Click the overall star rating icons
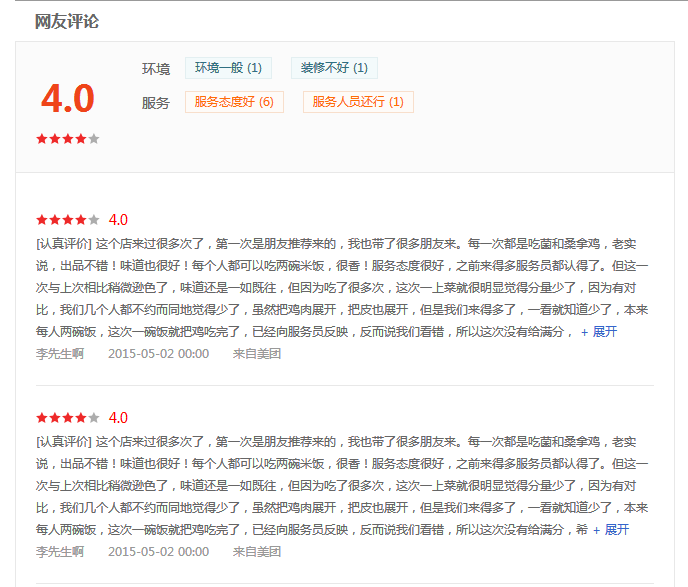This screenshot has height=587, width=688. click(x=68, y=139)
